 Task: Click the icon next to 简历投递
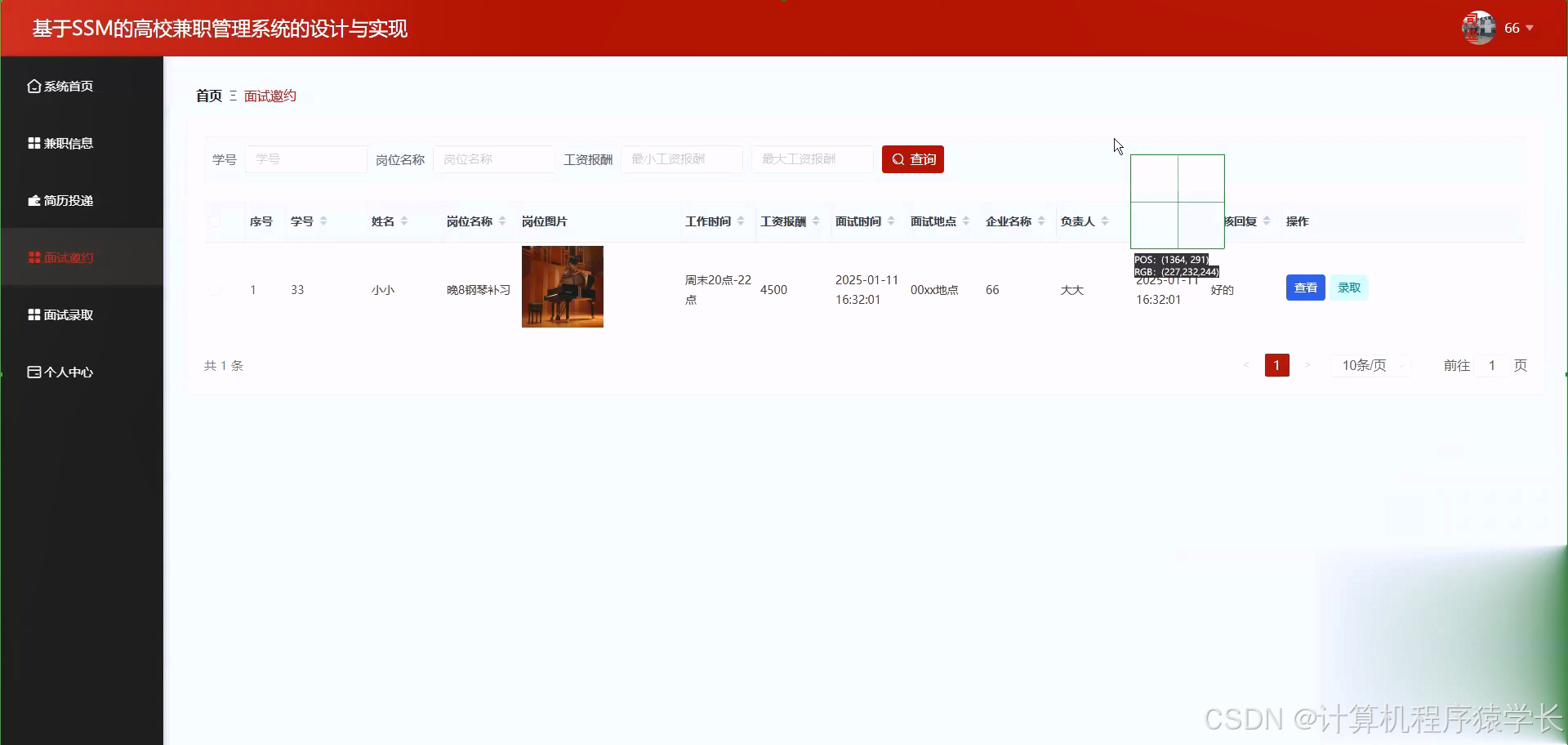[33, 199]
